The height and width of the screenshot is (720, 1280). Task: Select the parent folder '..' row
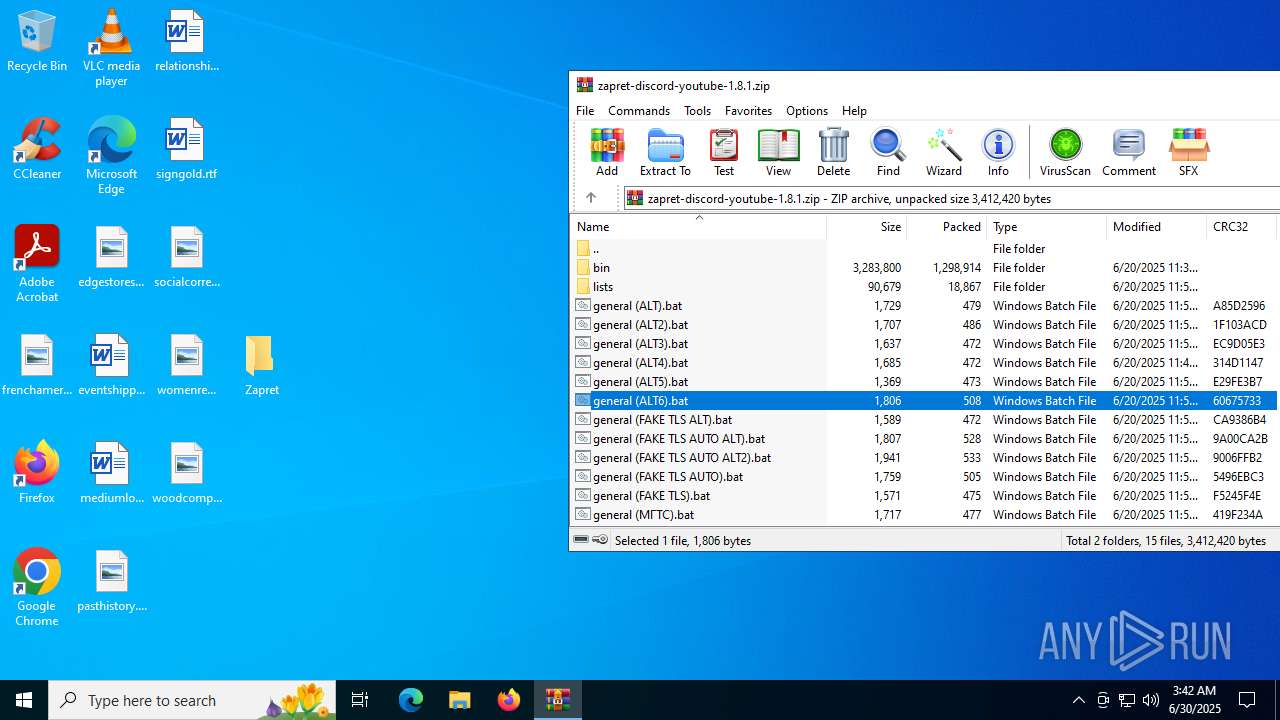pyautogui.click(x=925, y=248)
